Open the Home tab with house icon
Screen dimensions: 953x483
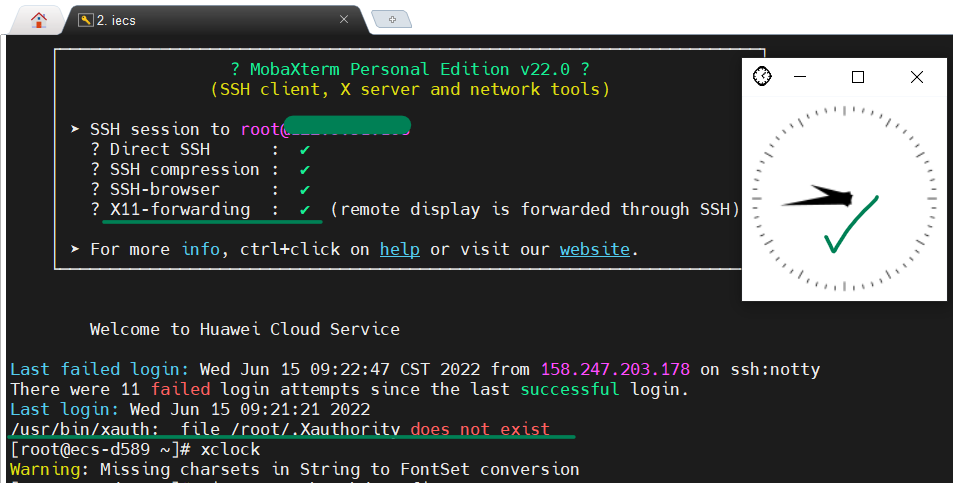(39, 19)
